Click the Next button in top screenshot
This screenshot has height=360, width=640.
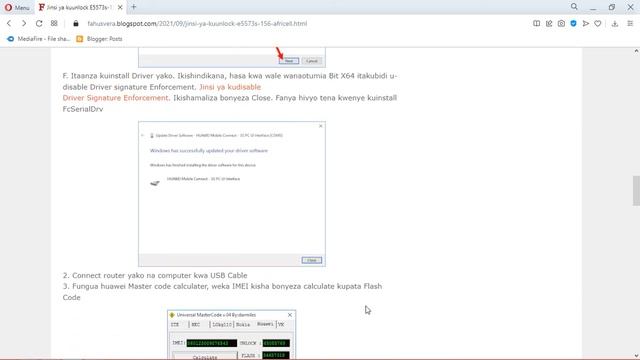[289, 61]
